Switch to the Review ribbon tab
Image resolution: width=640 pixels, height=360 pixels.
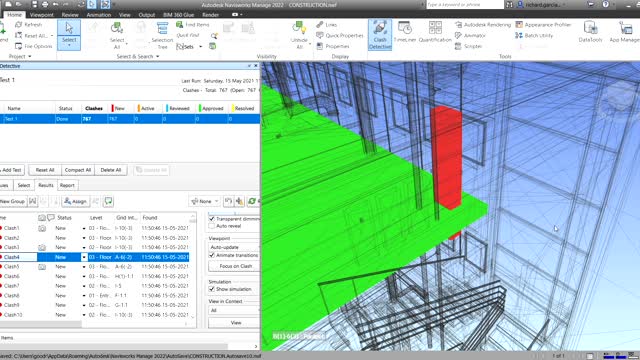[x=70, y=15]
